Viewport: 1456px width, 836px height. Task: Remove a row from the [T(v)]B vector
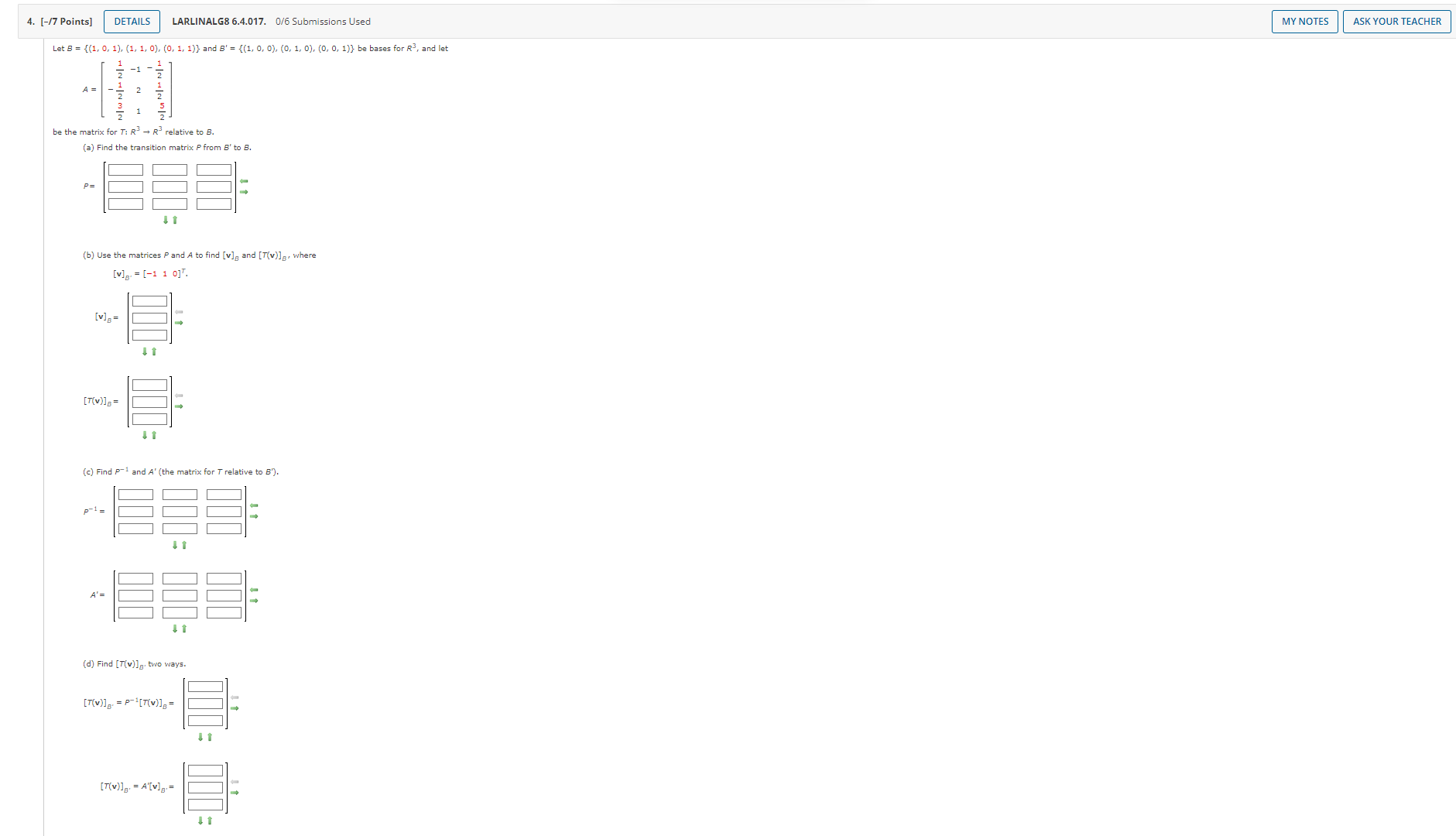tap(154, 435)
